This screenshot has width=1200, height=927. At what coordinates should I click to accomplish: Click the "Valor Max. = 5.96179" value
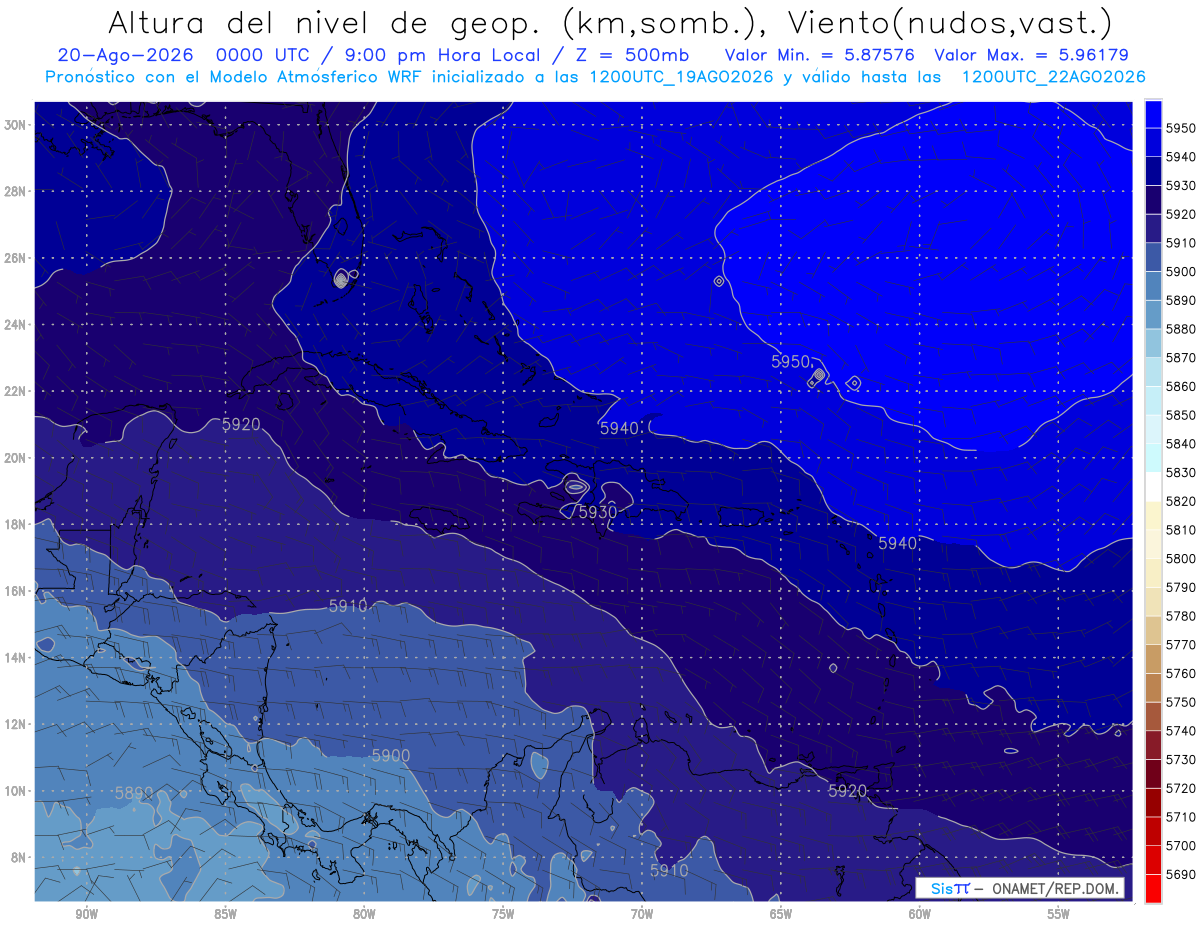pos(1029,56)
